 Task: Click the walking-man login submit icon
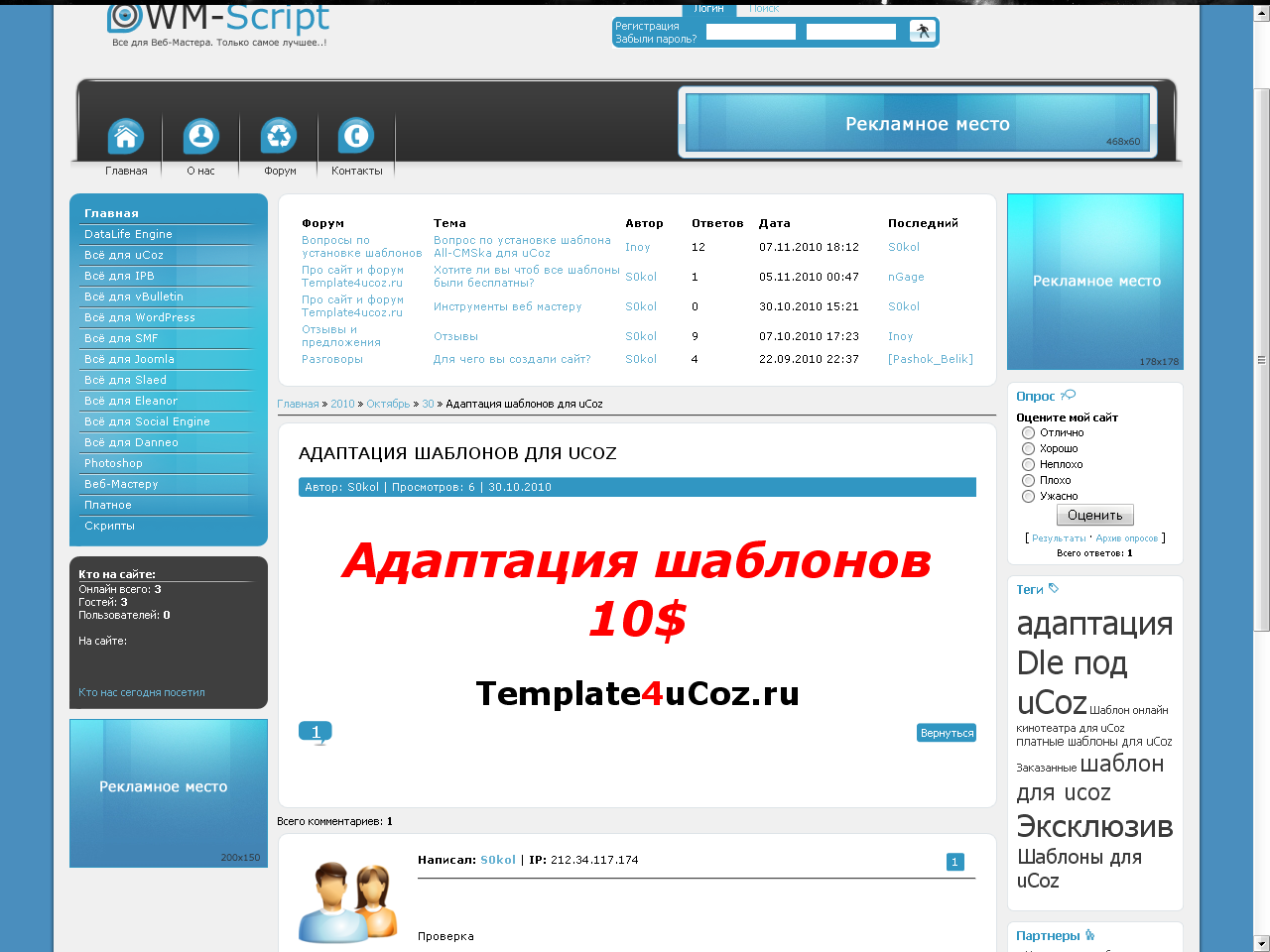pyautogui.click(x=922, y=31)
